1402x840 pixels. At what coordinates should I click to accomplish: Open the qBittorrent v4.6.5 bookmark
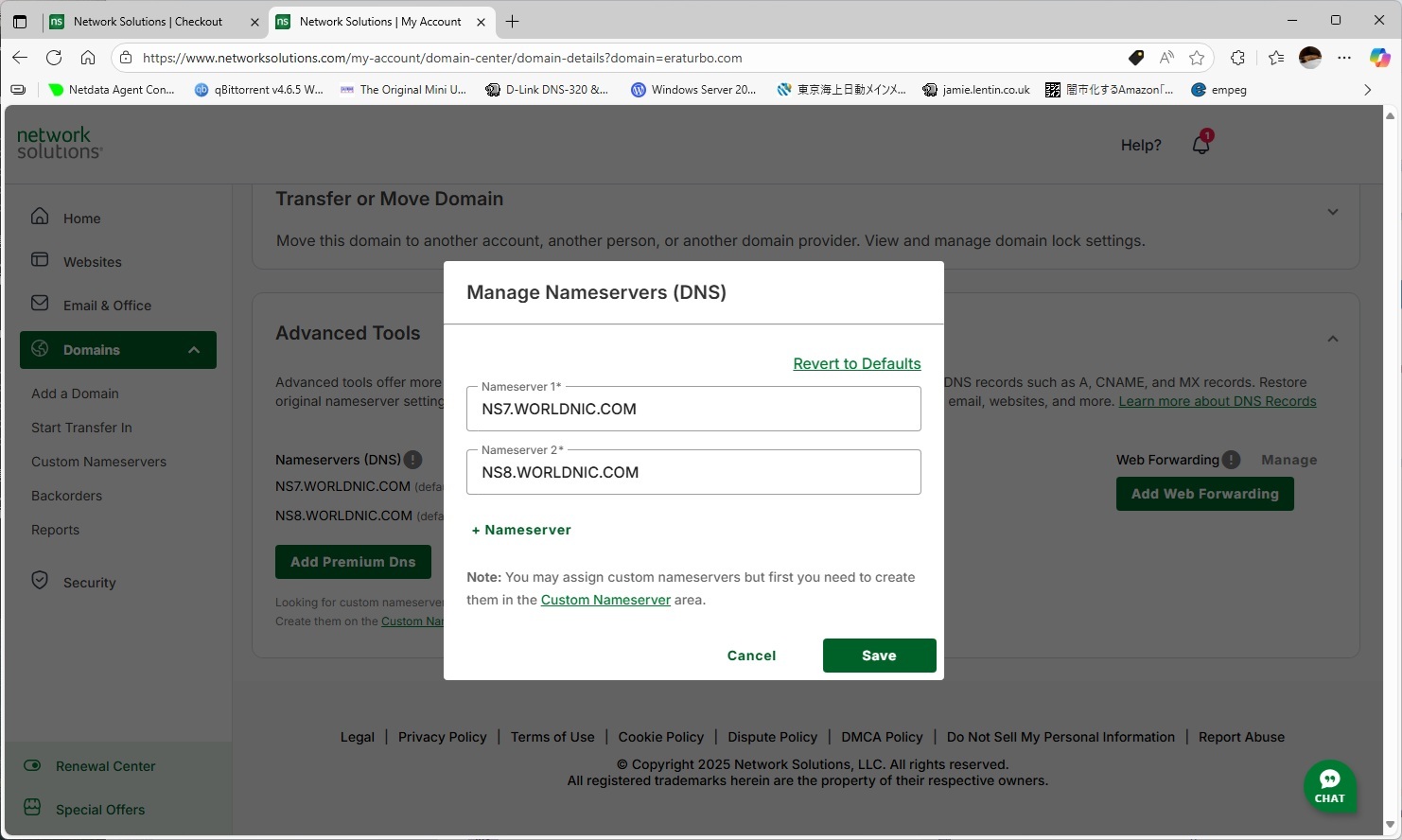pyautogui.click(x=259, y=90)
